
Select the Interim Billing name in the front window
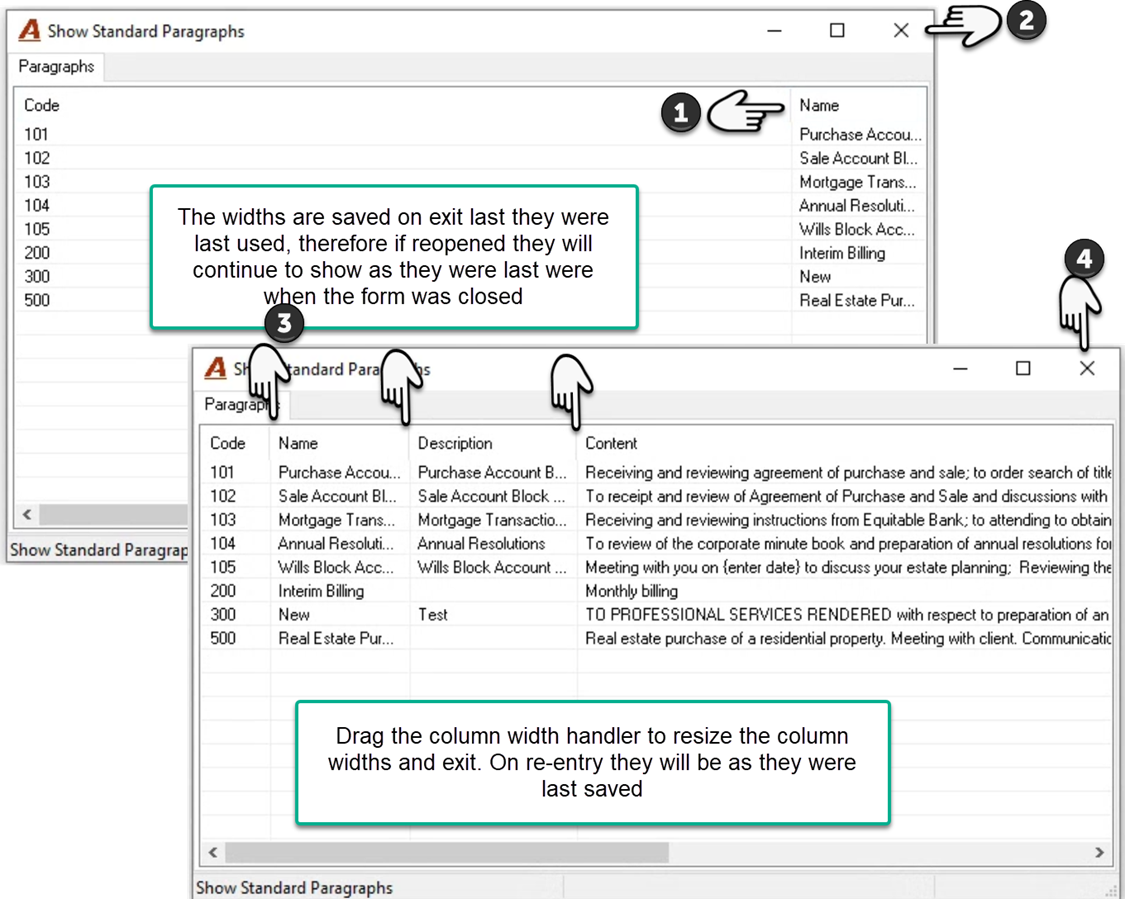point(321,591)
